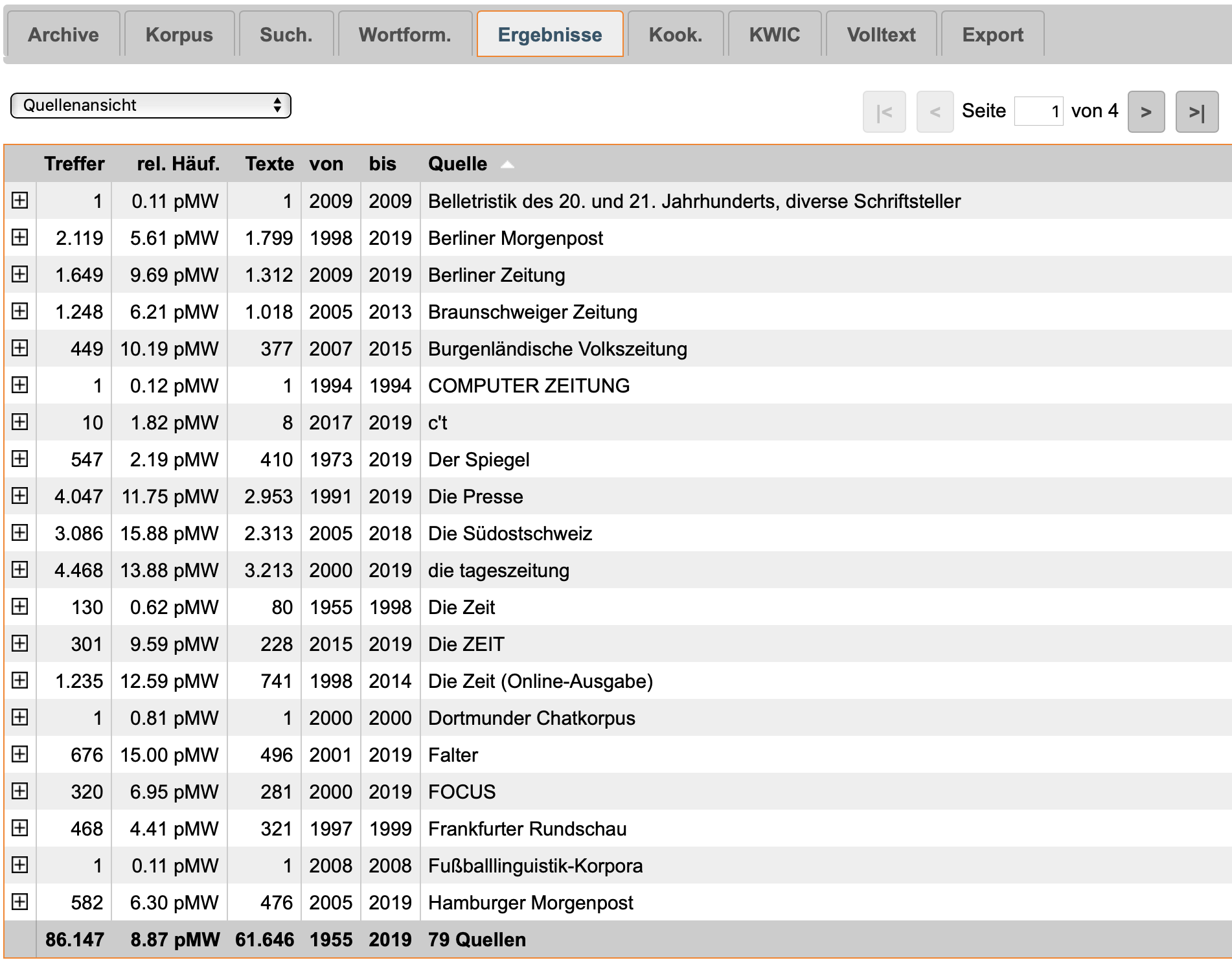This screenshot has height=969, width=1232.
Task: Go to the first results page
Action: (x=884, y=112)
